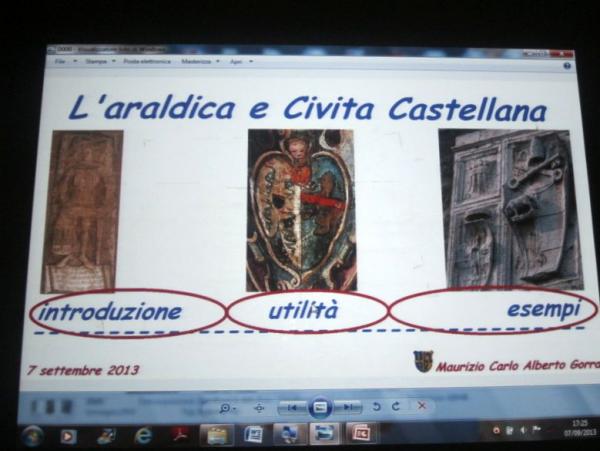Click the 'esempi' label on slide

coord(544,309)
